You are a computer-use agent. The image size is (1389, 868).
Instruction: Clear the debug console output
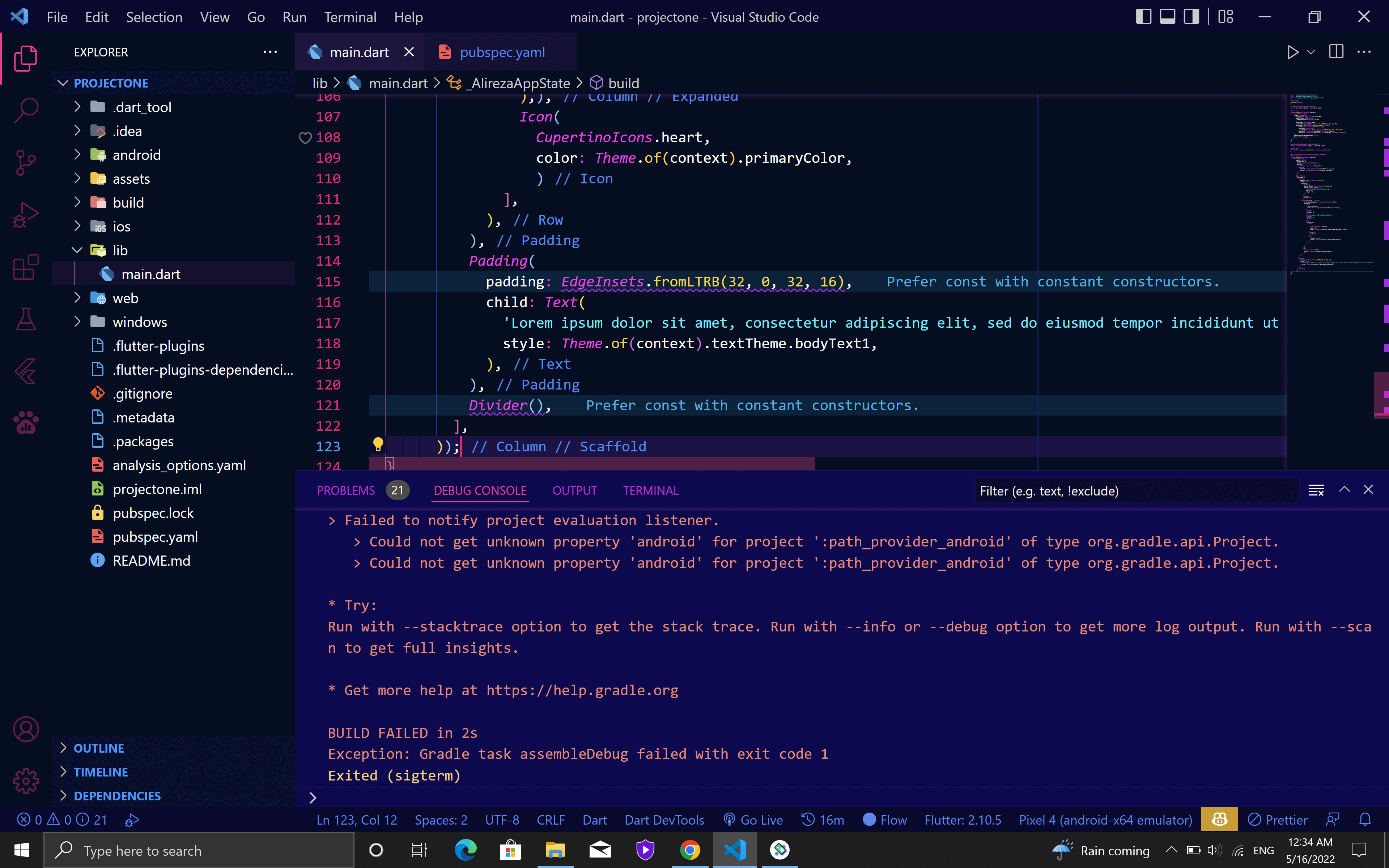[x=1316, y=490]
